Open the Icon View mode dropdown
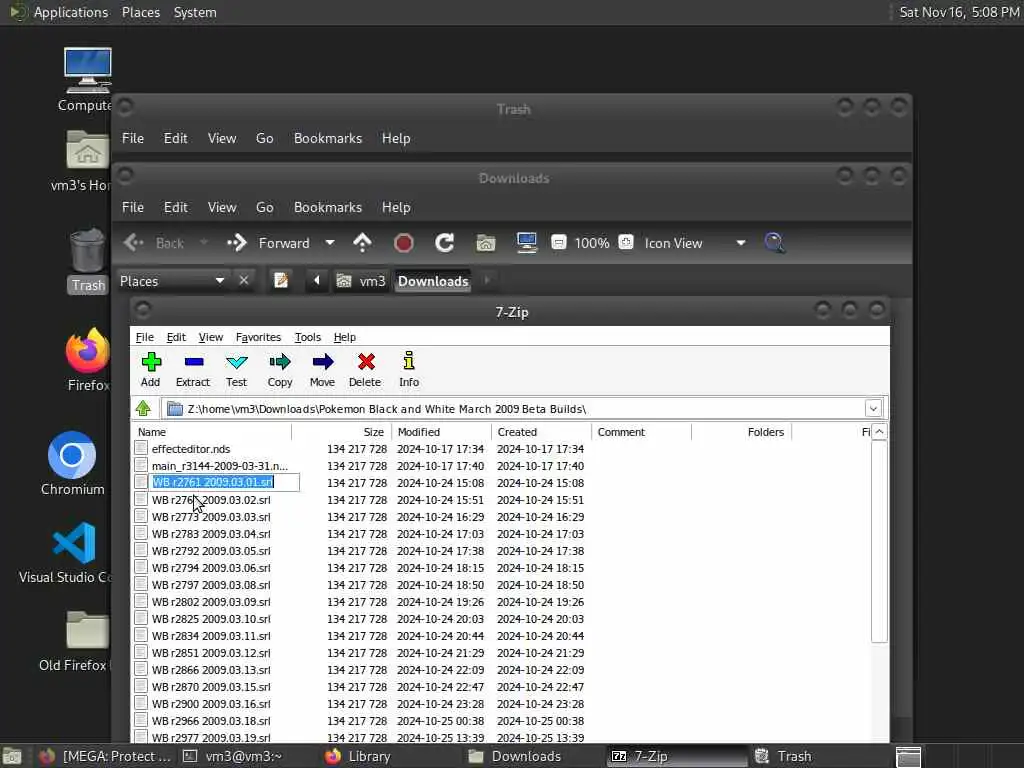The width and height of the screenshot is (1024, 768). [741, 243]
